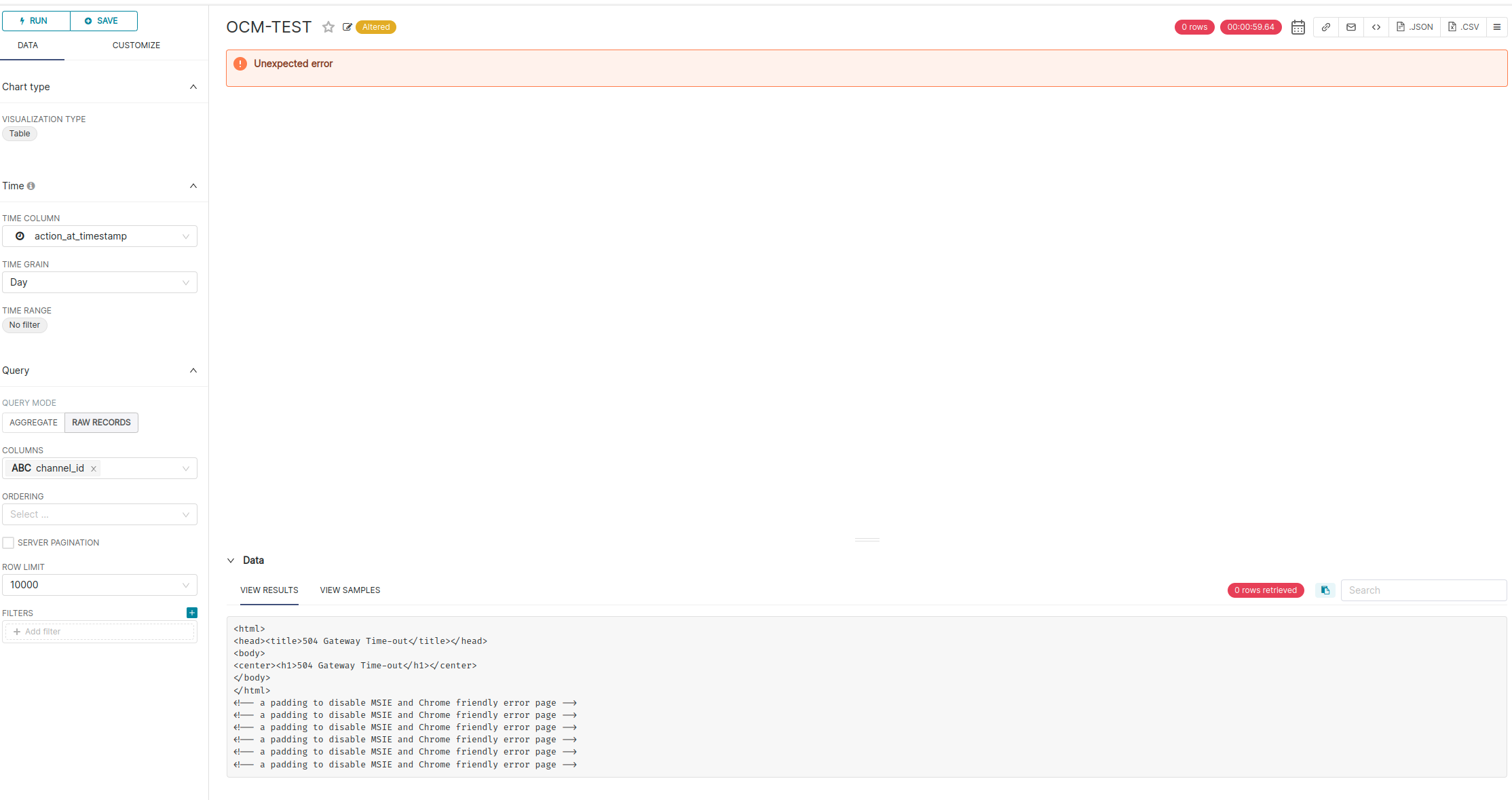Open email report via the envelope icon
The width and height of the screenshot is (1512, 800).
tap(1351, 27)
